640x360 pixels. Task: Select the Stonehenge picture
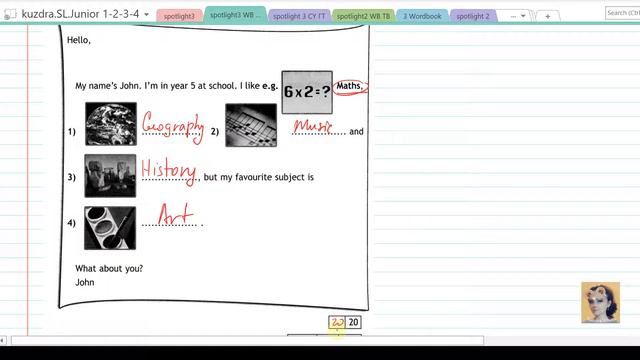tap(110, 176)
